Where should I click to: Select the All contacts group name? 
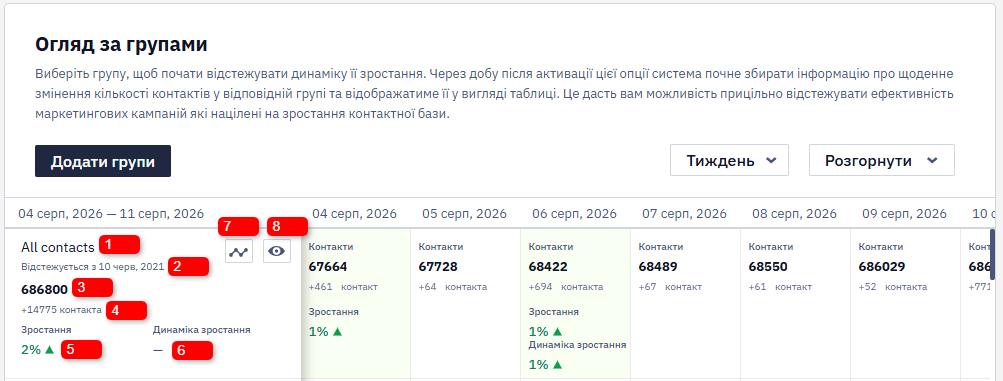[x=58, y=247]
